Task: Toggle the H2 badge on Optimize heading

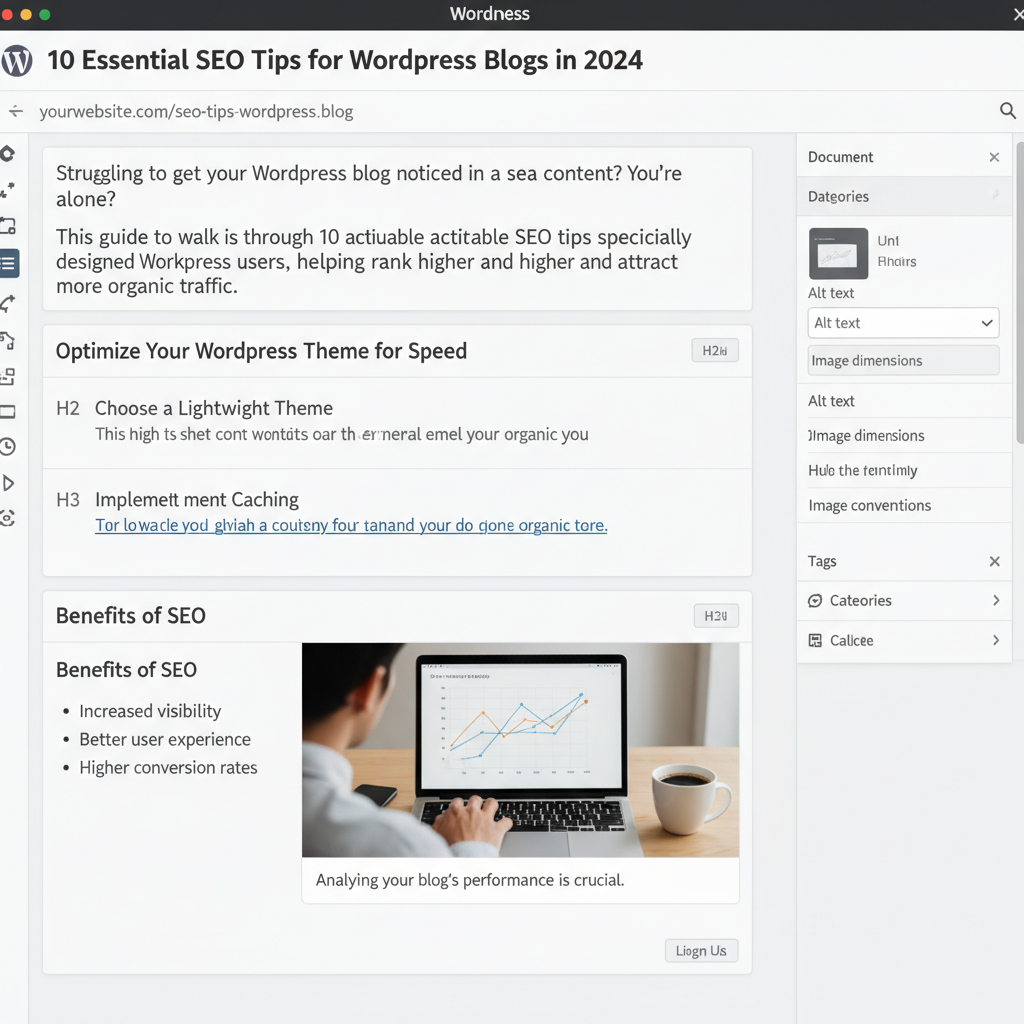Action: [714, 351]
